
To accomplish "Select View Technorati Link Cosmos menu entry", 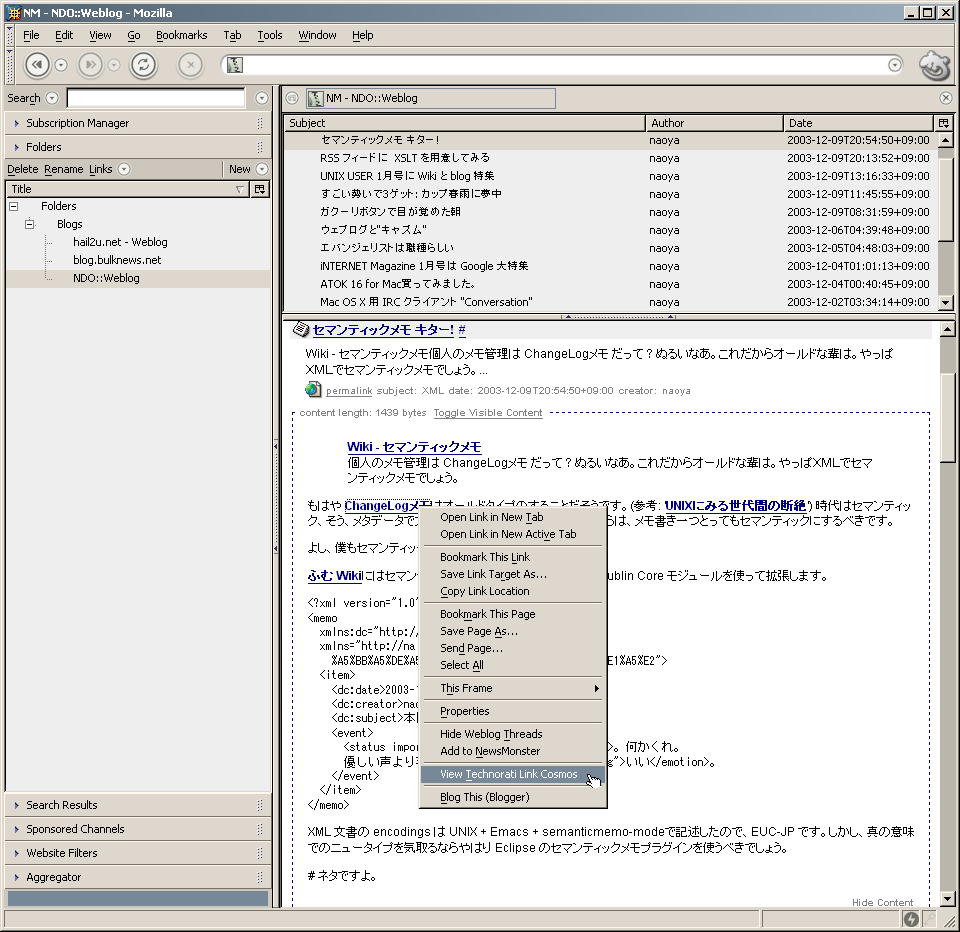I will [x=508, y=774].
